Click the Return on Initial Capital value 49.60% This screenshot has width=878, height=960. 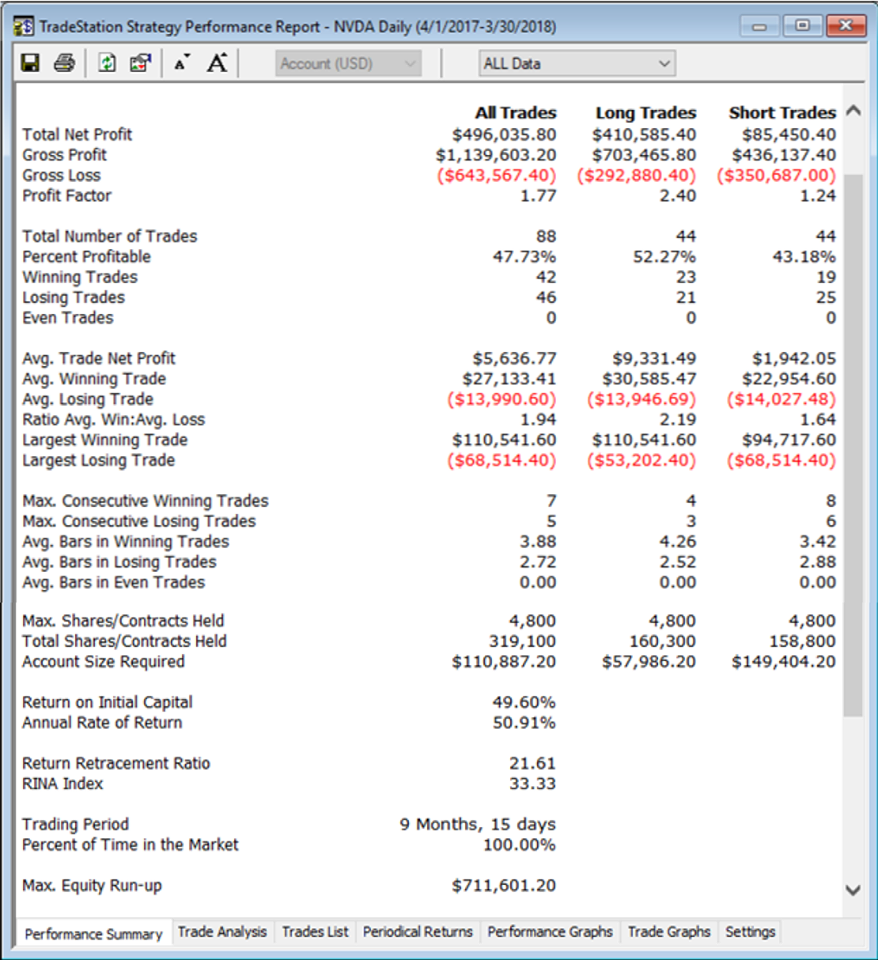tap(524, 702)
